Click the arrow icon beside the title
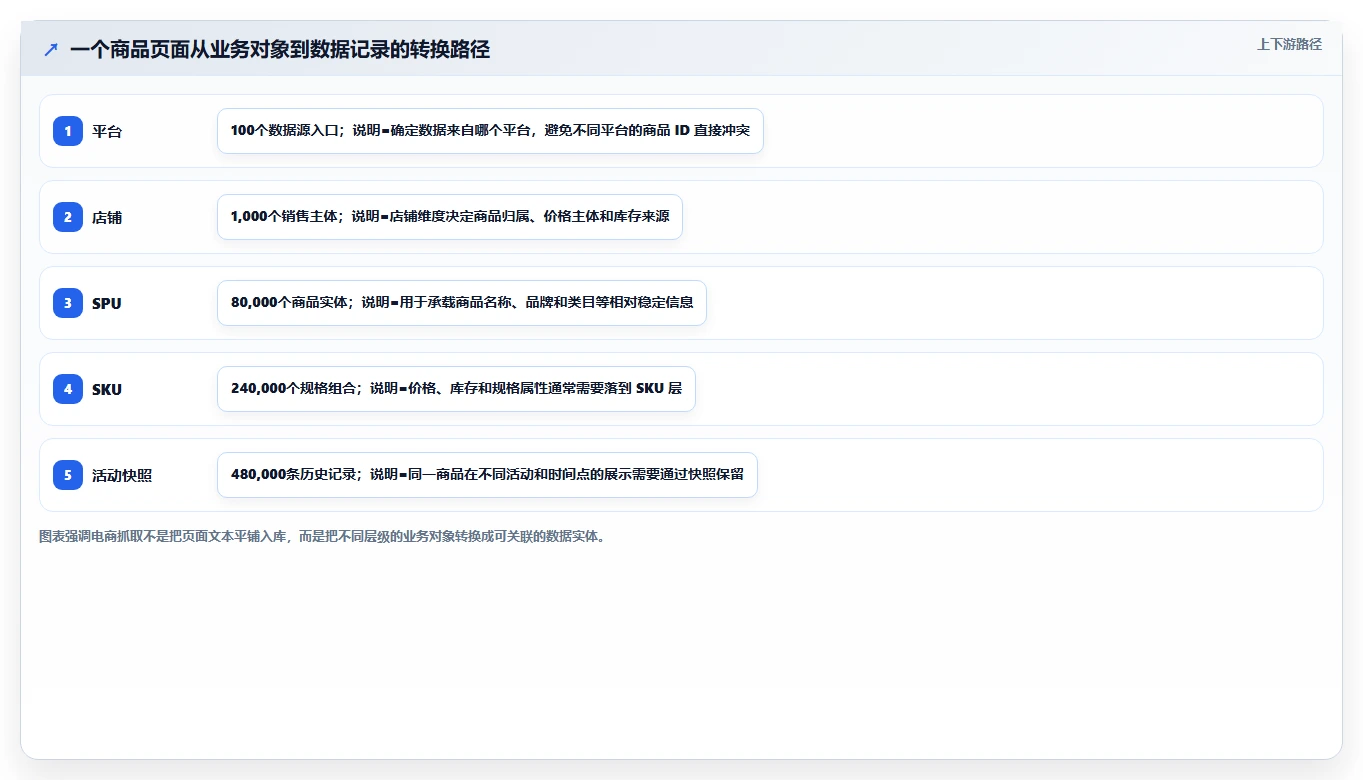1363x780 pixels. [51, 49]
